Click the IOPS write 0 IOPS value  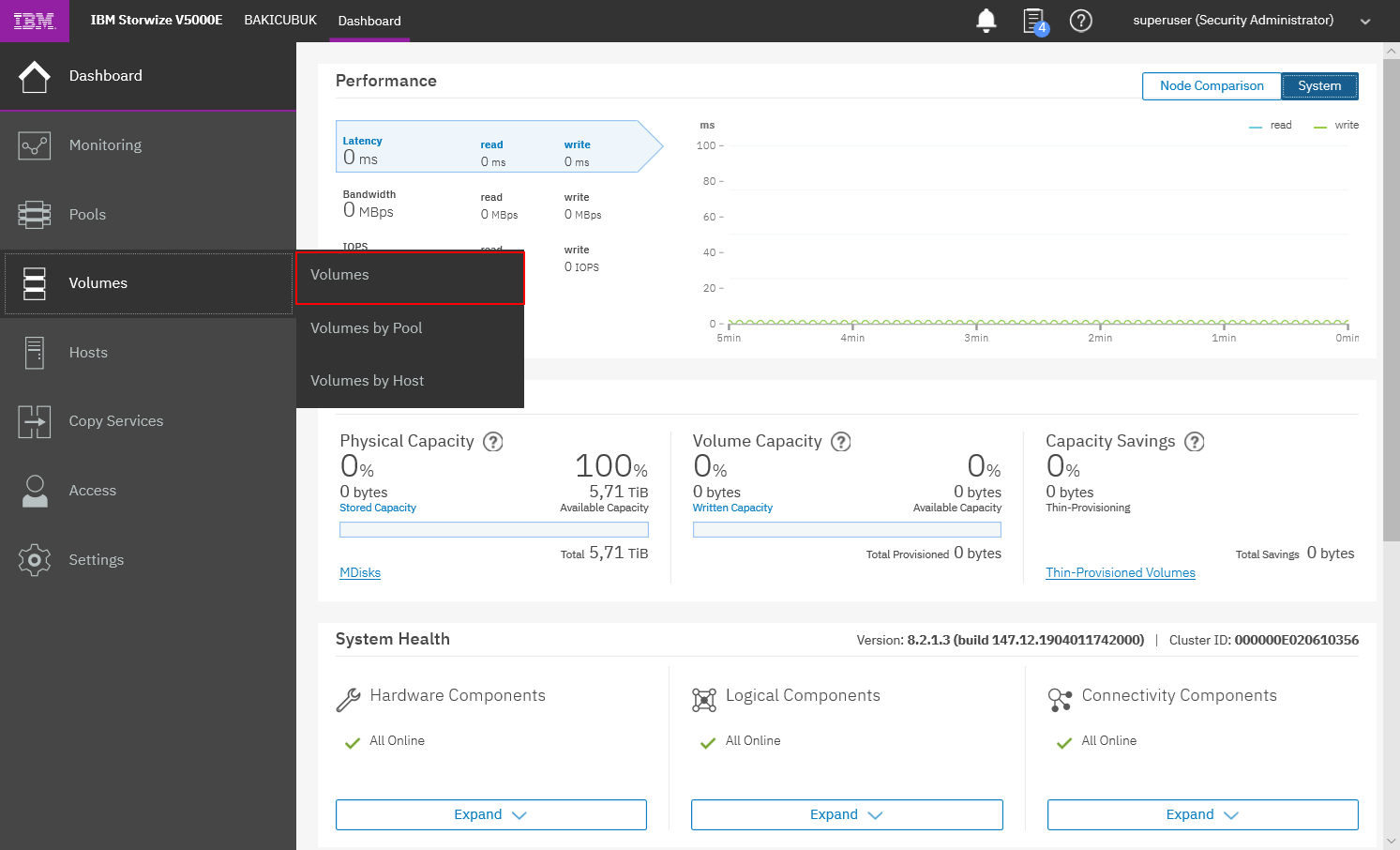click(581, 267)
